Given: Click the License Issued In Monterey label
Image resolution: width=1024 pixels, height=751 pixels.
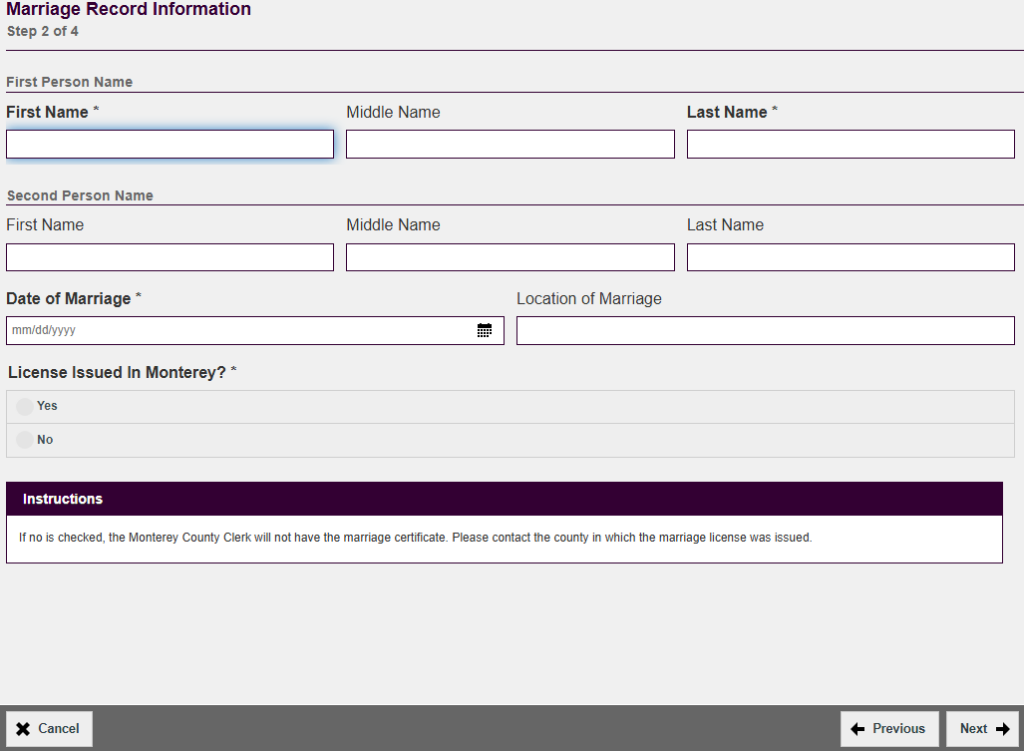Looking at the screenshot, I should [x=117, y=372].
